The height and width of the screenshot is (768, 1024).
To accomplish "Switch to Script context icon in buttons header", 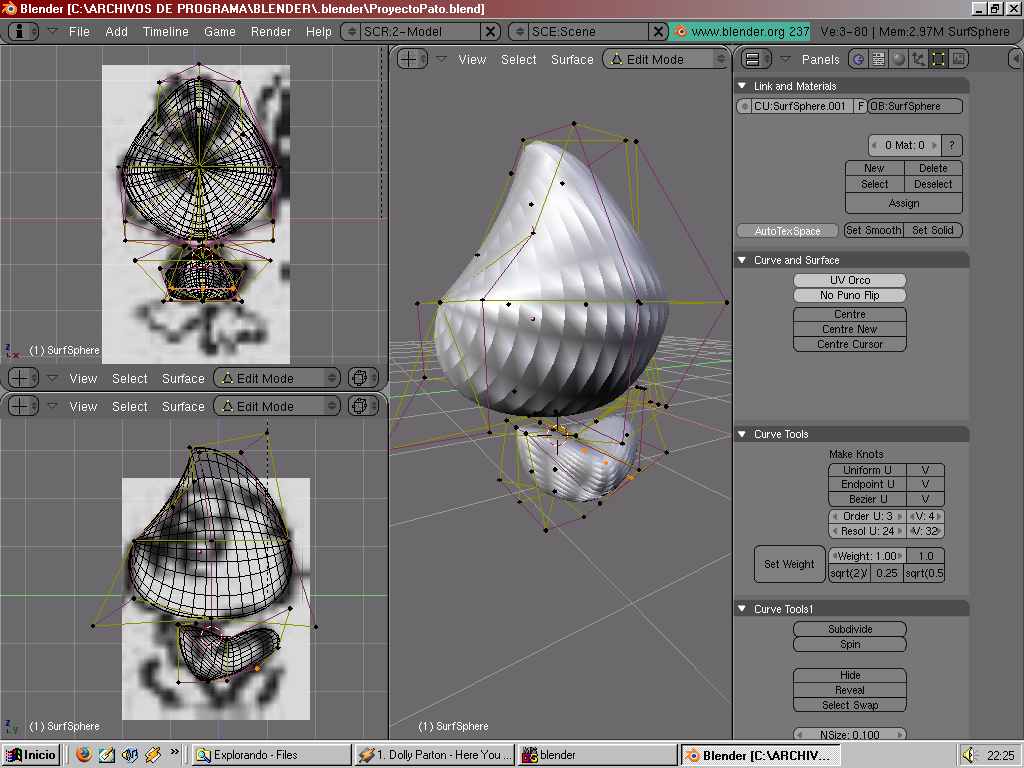I will [x=878, y=59].
